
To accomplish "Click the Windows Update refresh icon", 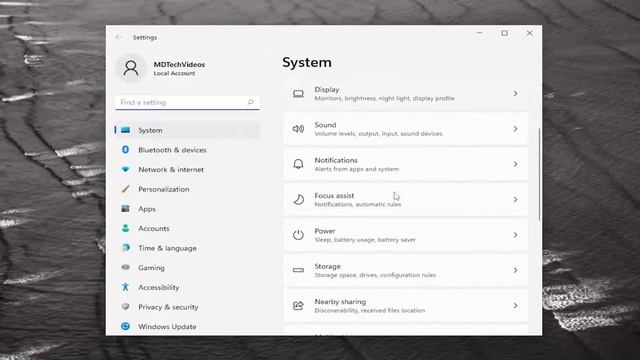I will (125, 326).
